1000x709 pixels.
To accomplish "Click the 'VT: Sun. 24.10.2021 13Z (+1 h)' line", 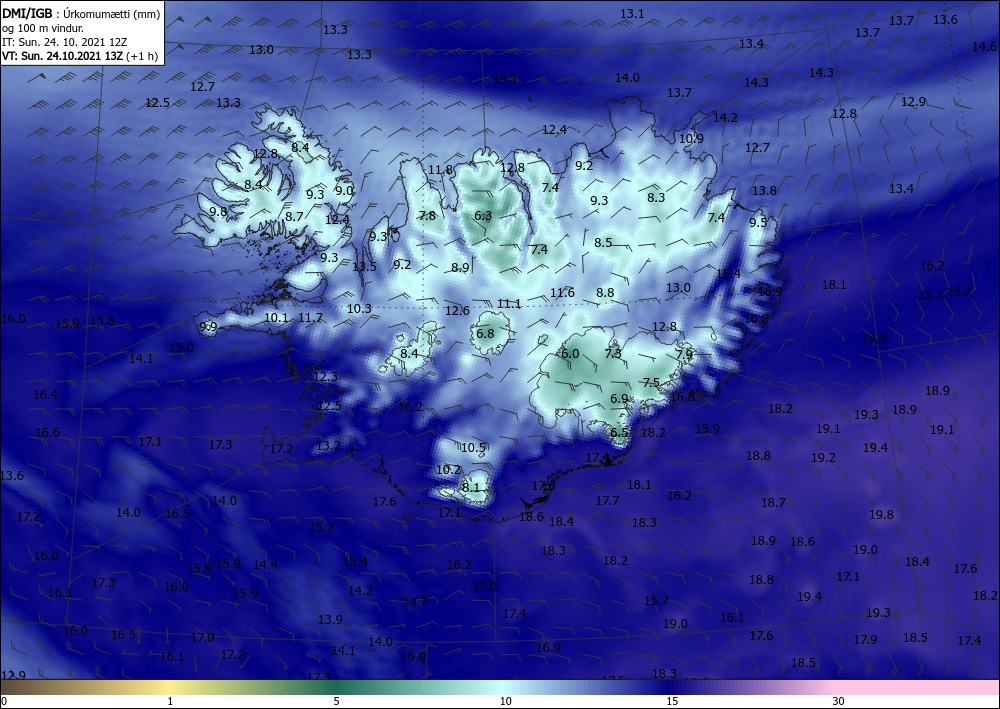I will pos(80,55).
